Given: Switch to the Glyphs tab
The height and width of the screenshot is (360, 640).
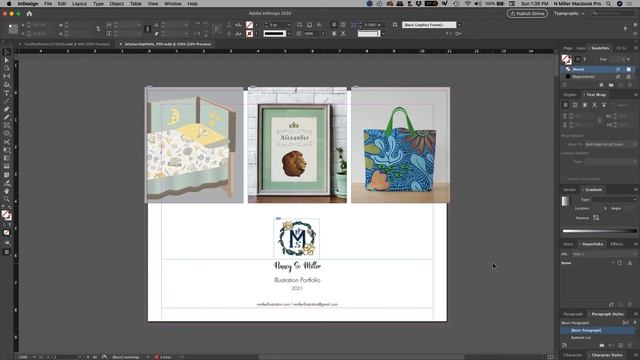Looking at the screenshot, I should [570, 95].
